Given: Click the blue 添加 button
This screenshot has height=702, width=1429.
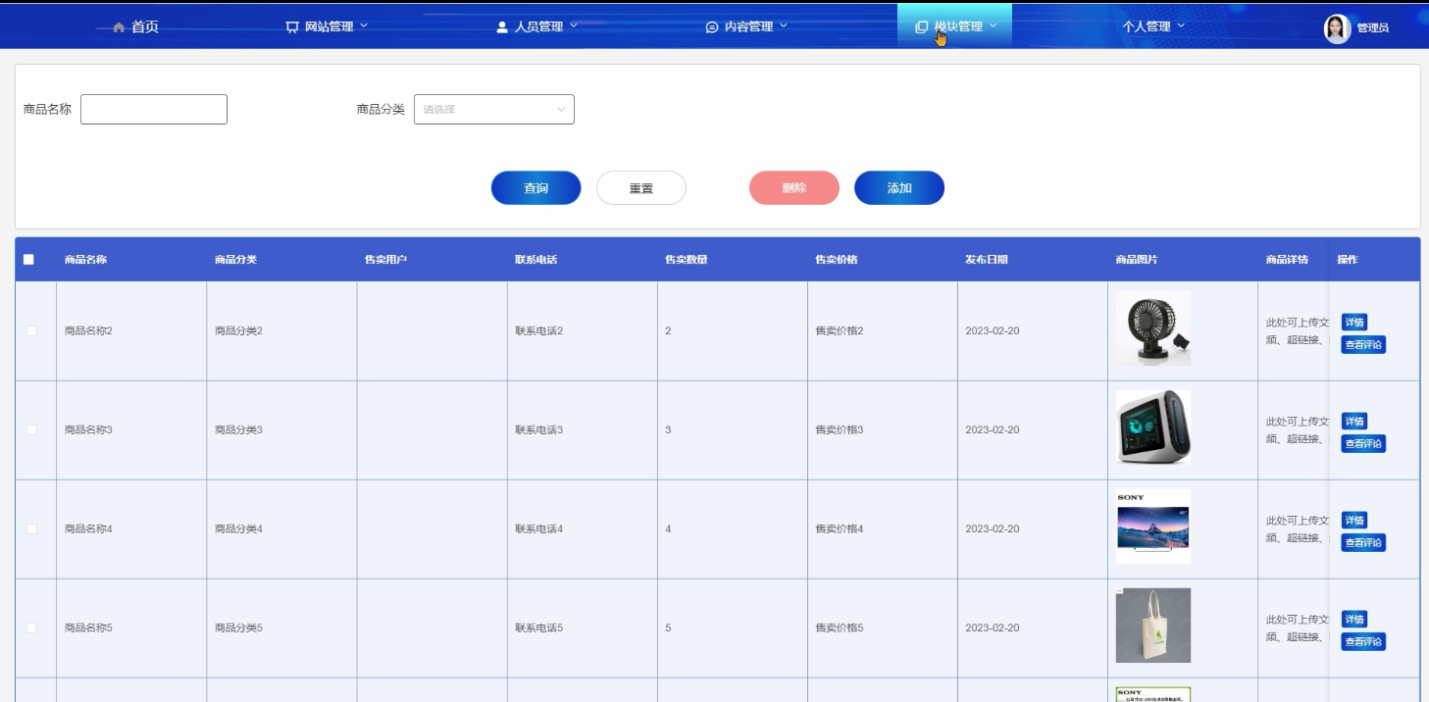Looking at the screenshot, I should 899,188.
